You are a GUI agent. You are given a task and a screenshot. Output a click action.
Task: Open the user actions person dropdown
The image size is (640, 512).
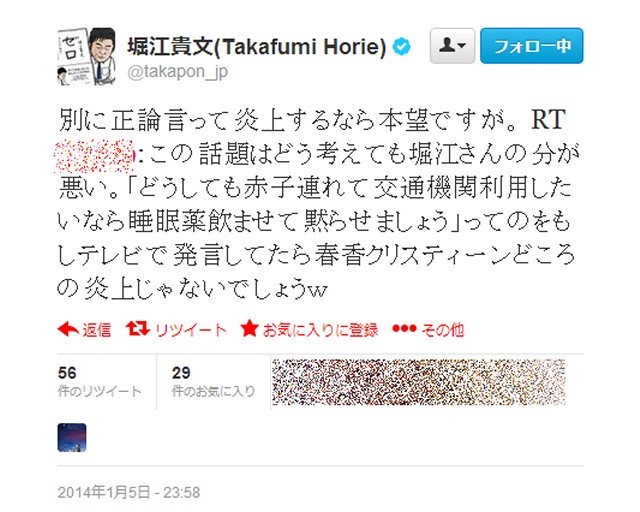click(x=452, y=46)
